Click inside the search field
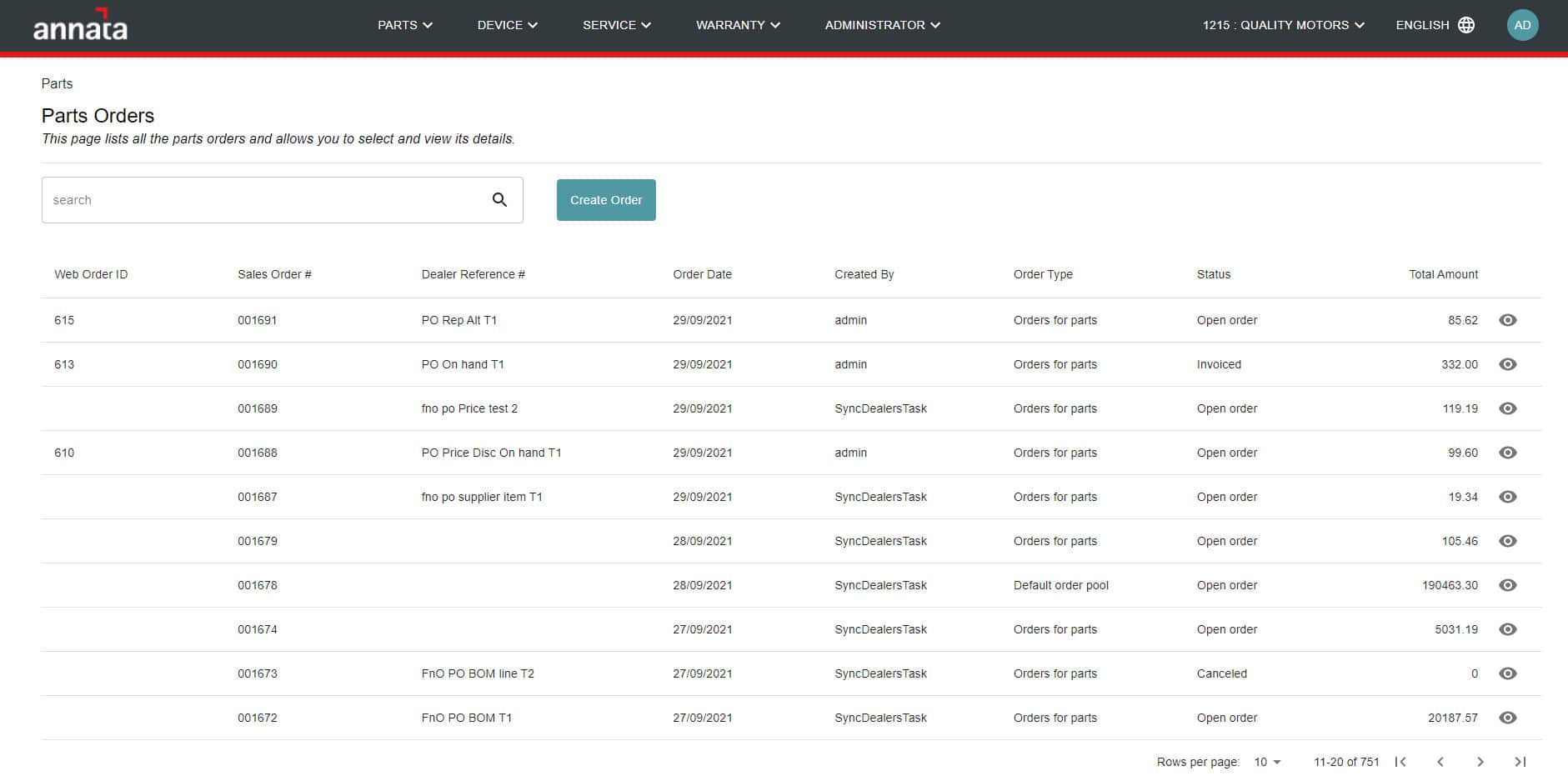Viewport: 1568px width, 776px height. pos(250,200)
